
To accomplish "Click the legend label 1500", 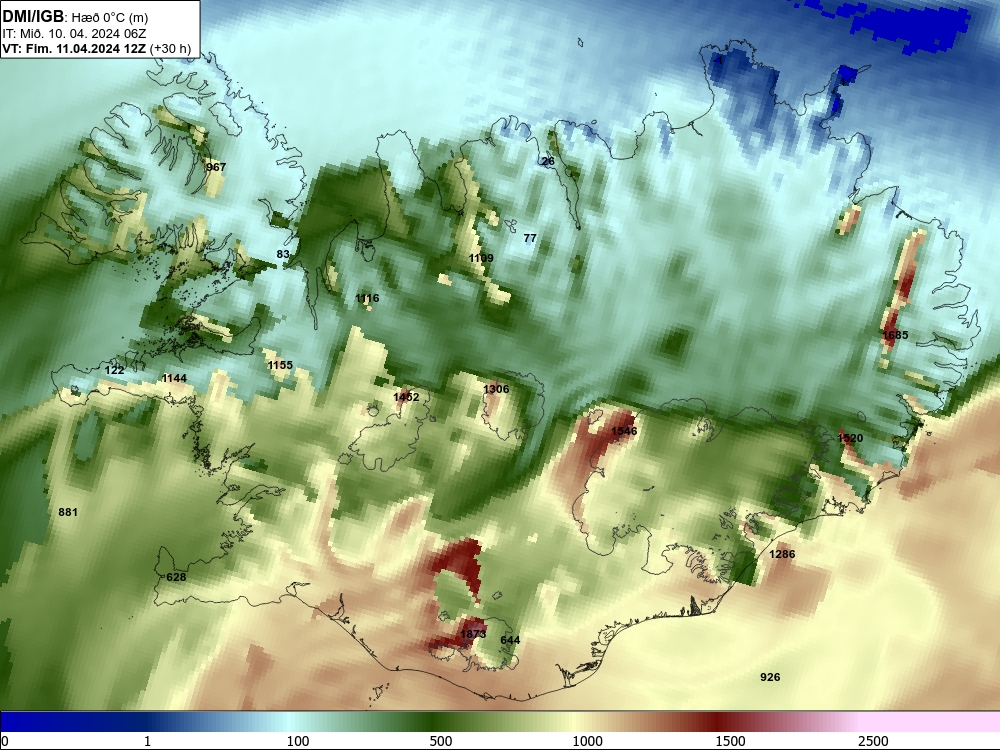I will [x=730, y=741].
